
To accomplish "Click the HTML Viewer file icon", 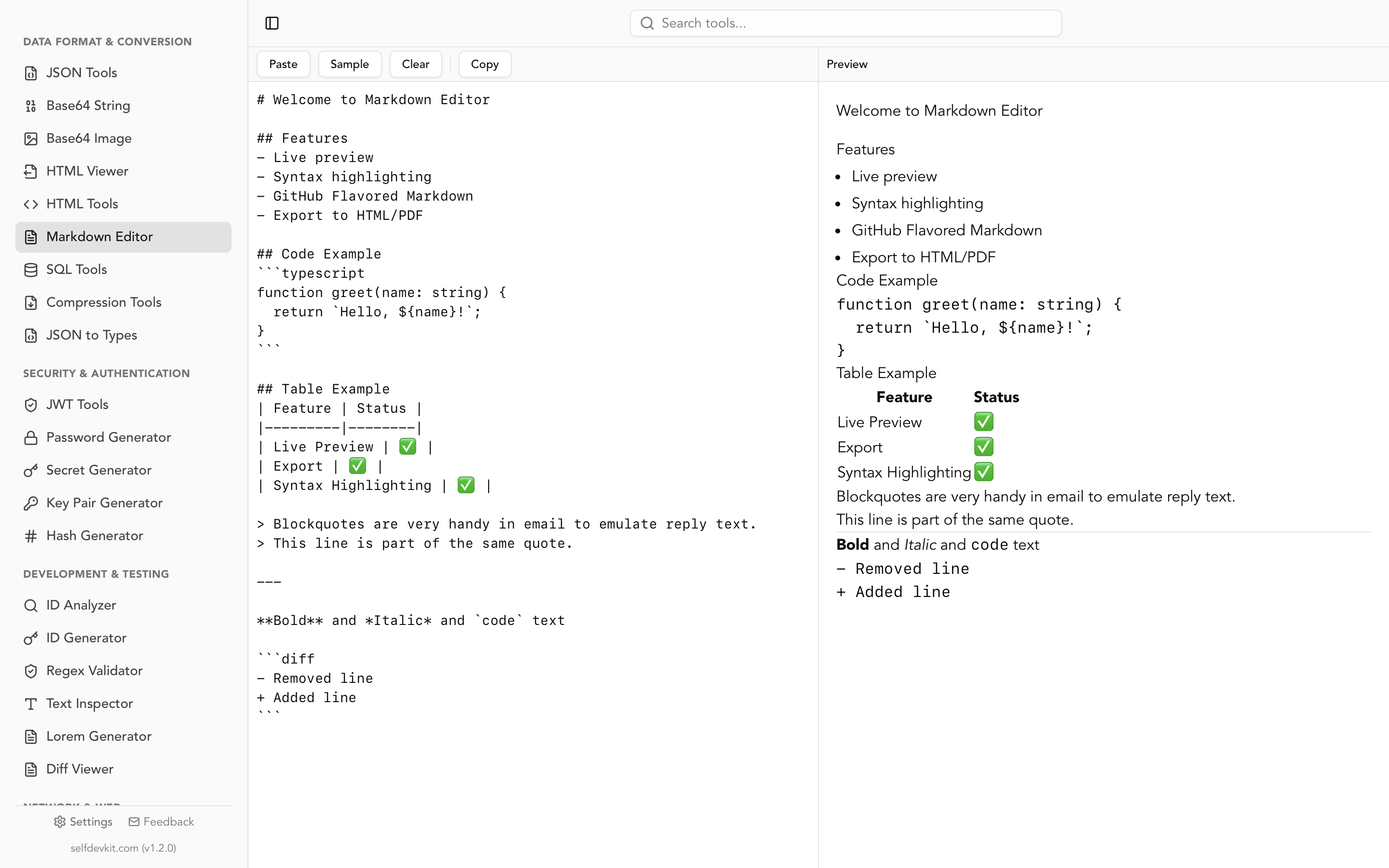I will pyautogui.click(x=31, y=171).
